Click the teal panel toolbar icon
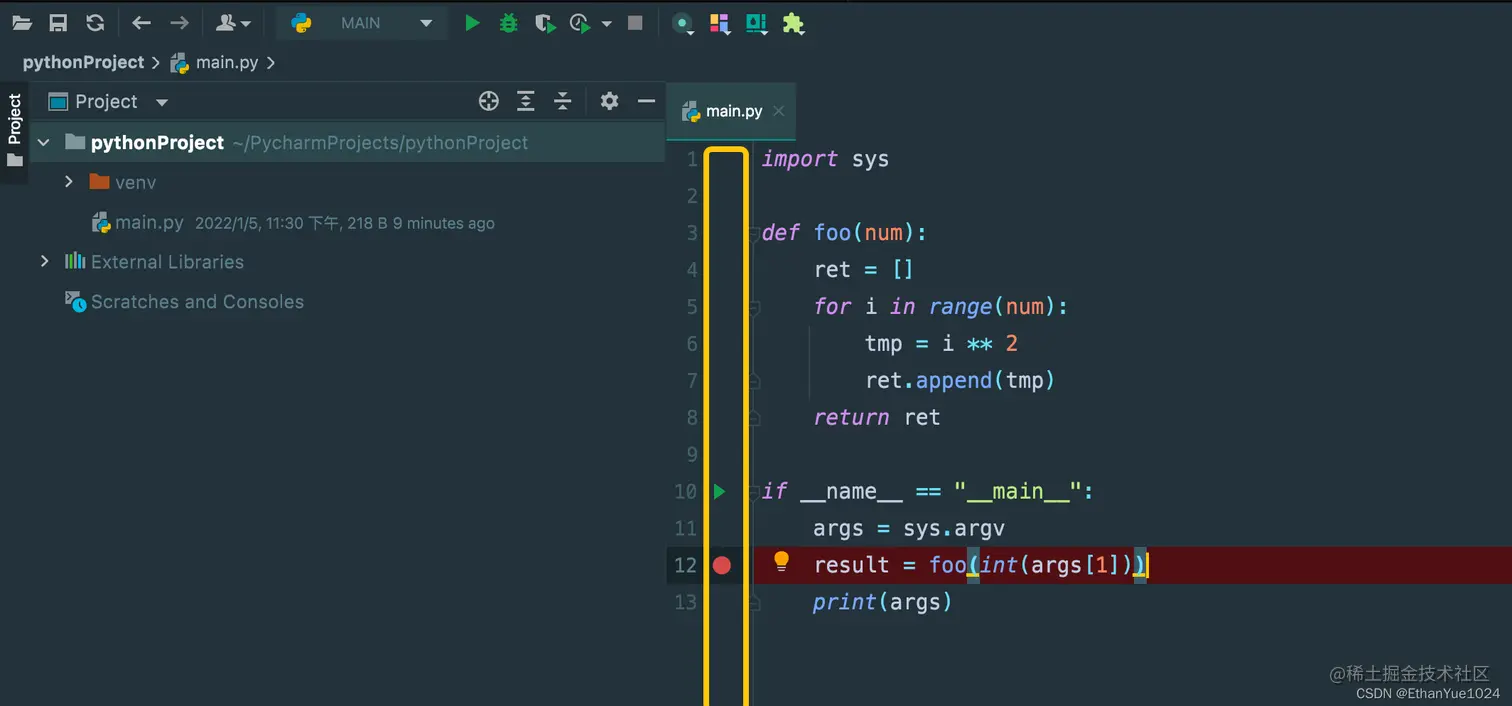Image resolution: width=1512 pixels, height=706 pixels. [756, 24]
